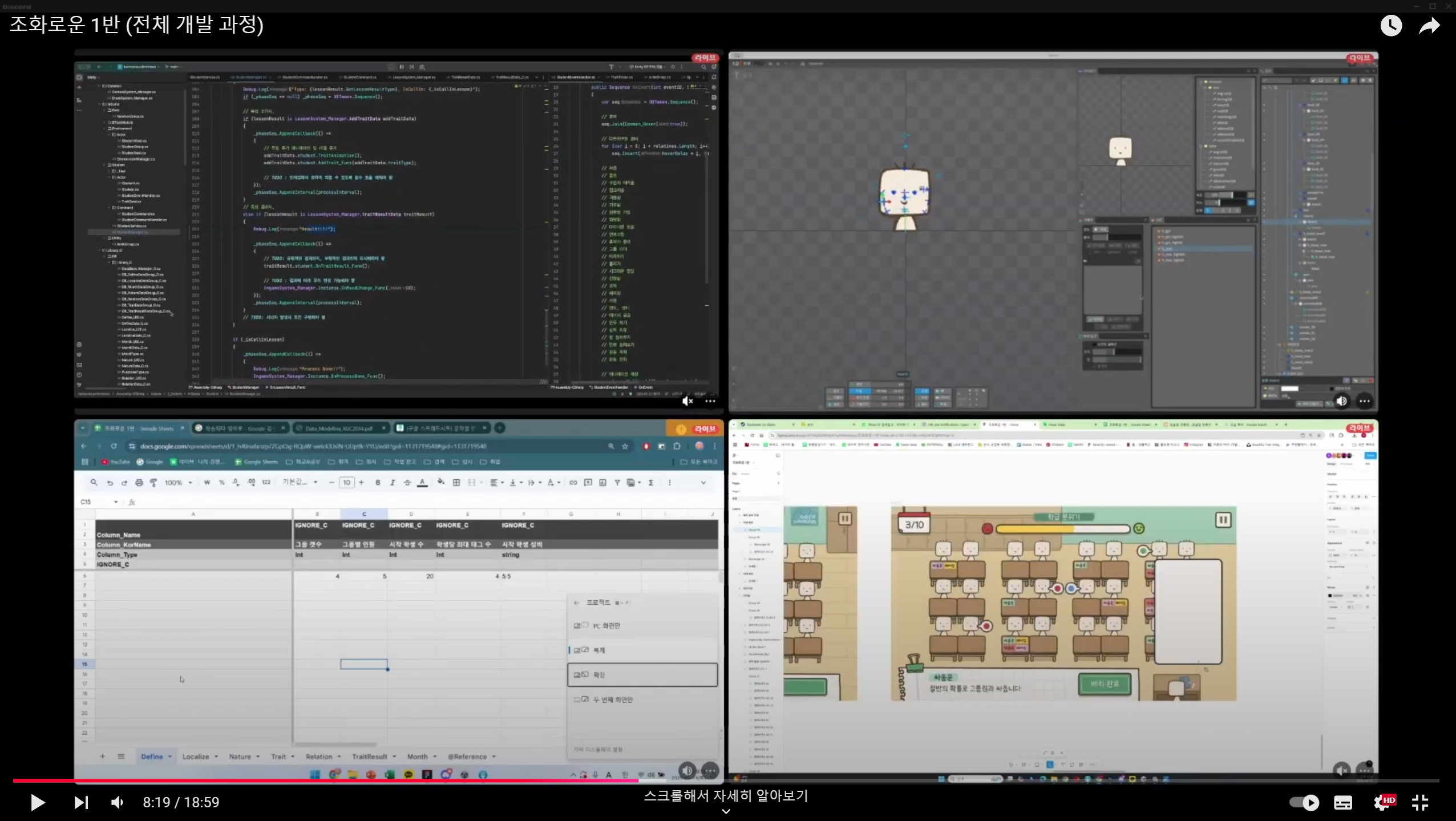Bookmark the Sheets page with star
The width and height of the screenshot is (1456, 821).
click(x=625, y=446)
